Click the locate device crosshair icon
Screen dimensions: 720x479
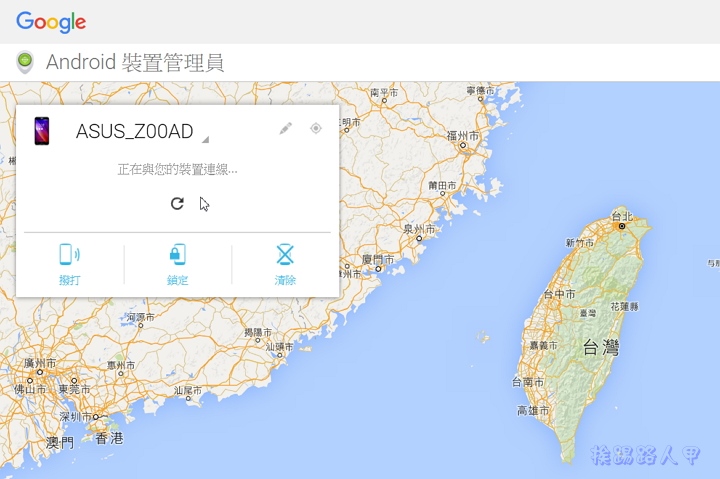pyautogui.click(x=316, y=128)
